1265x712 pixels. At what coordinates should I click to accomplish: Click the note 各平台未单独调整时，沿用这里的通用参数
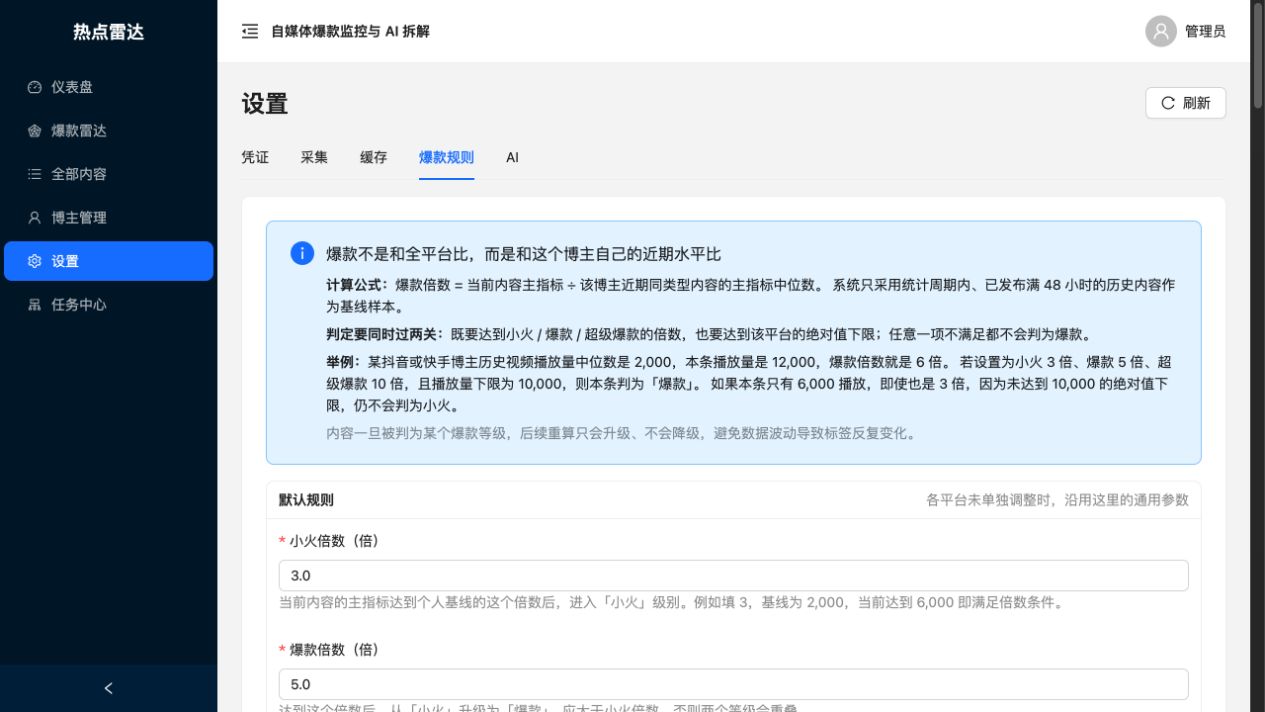[1057, 500]
